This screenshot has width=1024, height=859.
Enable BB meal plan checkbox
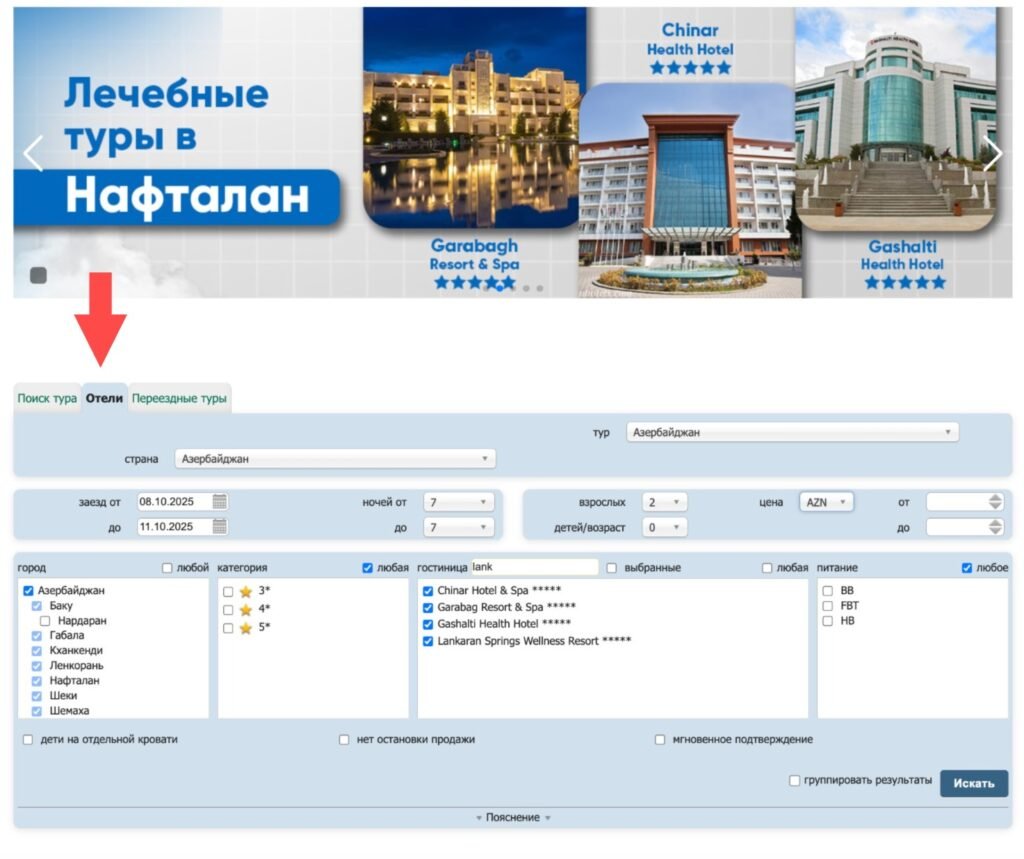[x=827, y=591]
